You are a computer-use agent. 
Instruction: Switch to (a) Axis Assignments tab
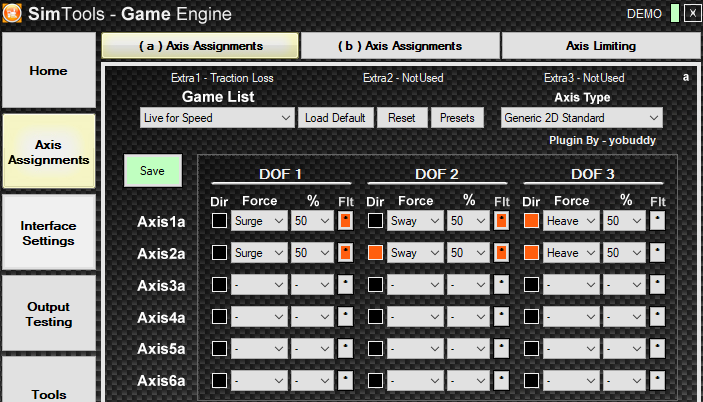[x=200, y=46]
